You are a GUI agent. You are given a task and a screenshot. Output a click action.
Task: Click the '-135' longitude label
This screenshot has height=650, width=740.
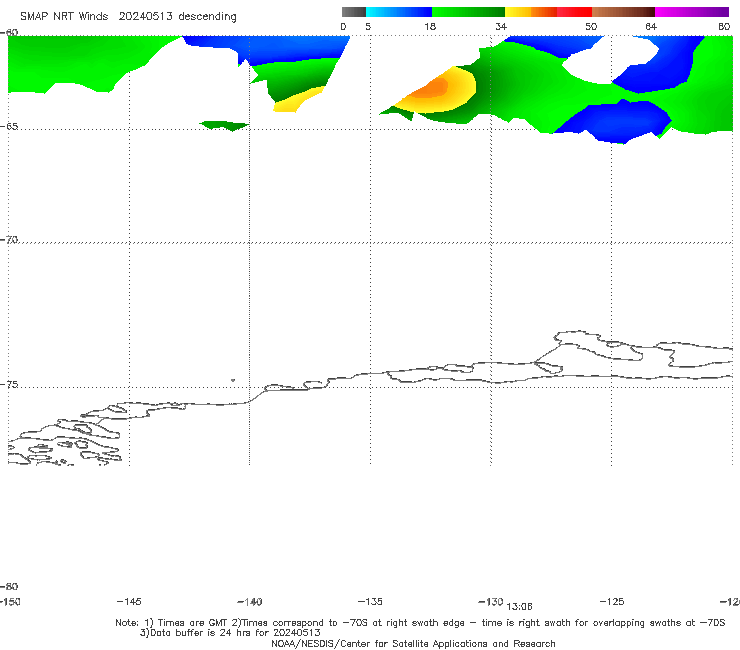[x=370, y=601]
